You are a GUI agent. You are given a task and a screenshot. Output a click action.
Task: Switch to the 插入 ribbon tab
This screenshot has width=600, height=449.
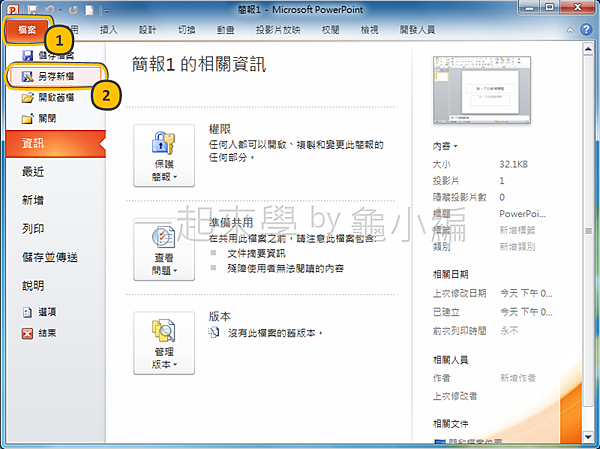pyautogui.click(x=109, y=30)
